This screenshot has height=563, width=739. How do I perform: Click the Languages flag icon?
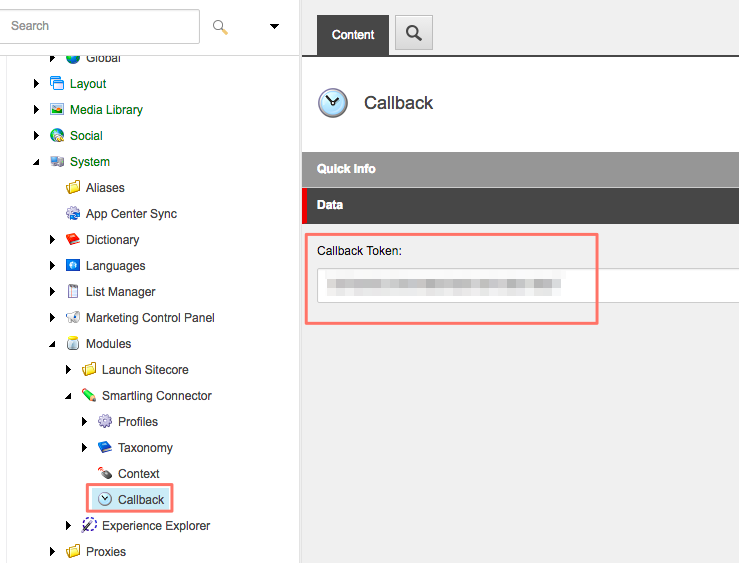tap(73, 266)
